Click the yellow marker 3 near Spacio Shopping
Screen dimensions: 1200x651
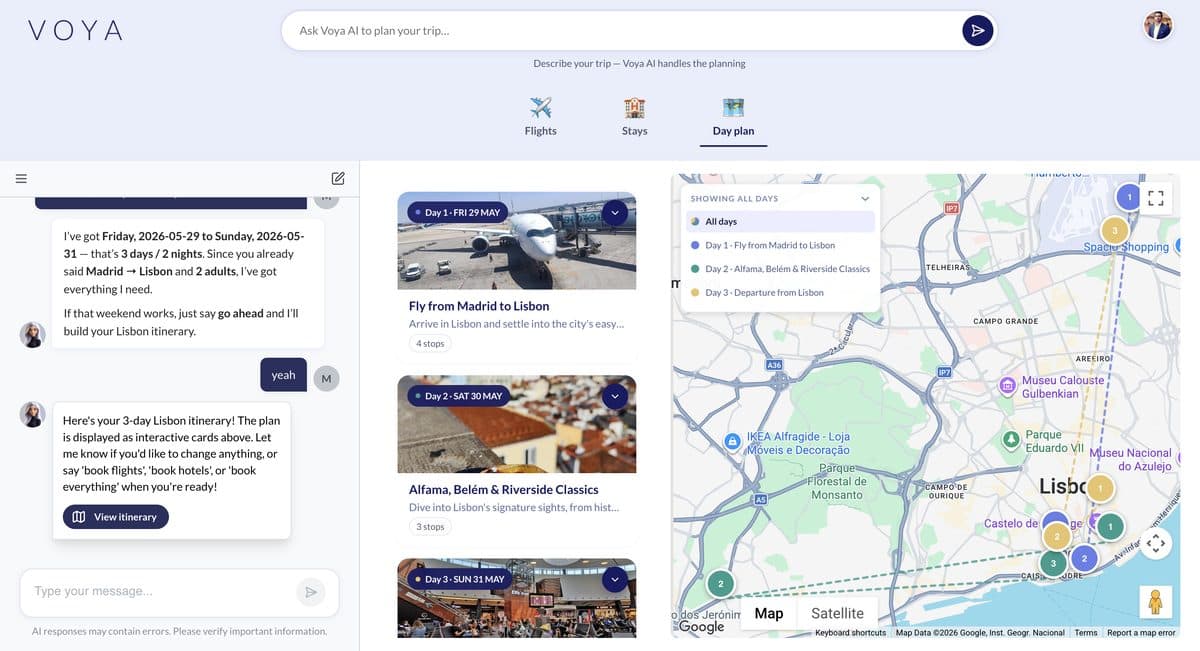pyautogui.click(x=1115, y=231)
